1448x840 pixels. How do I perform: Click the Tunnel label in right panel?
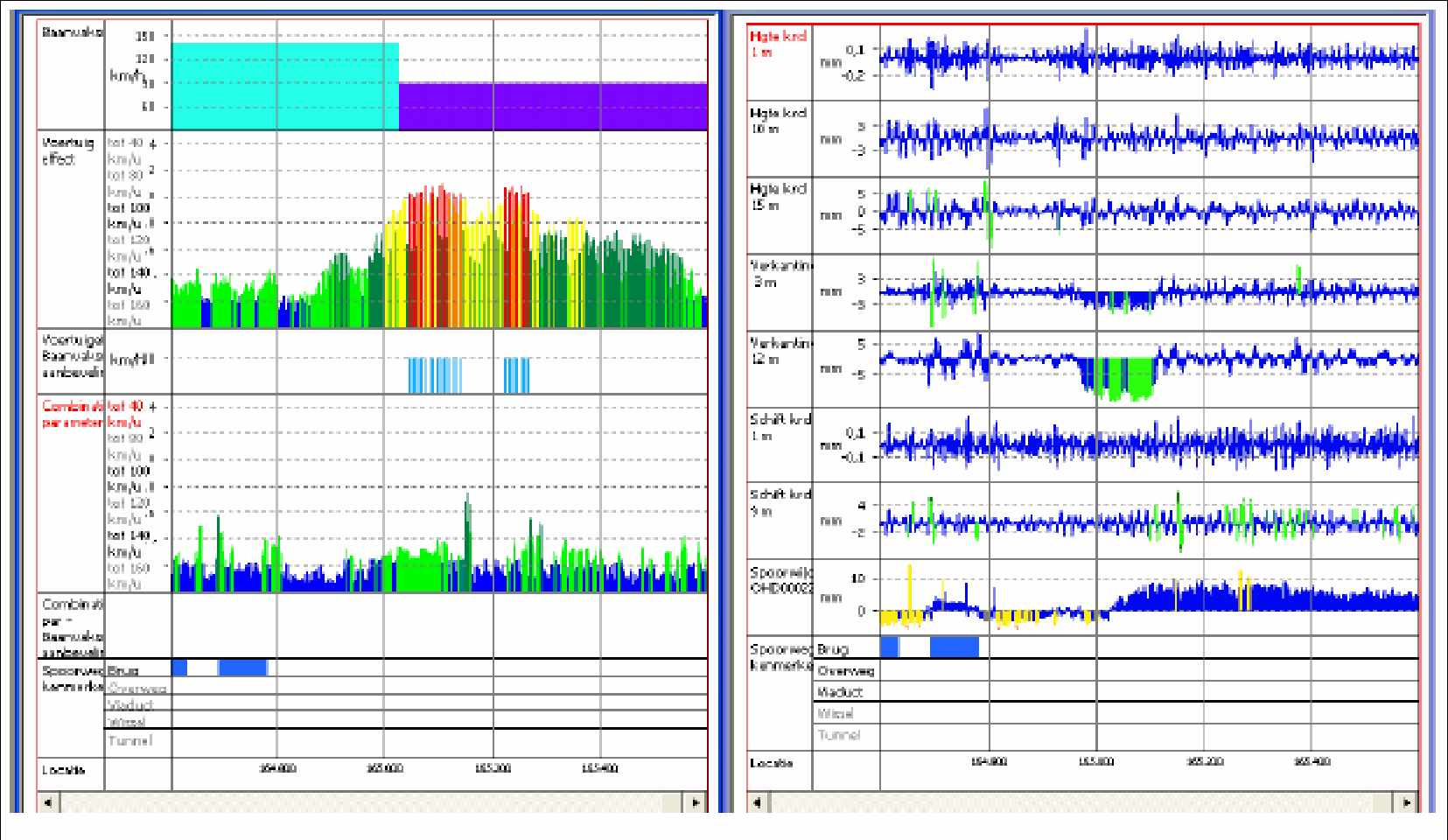pyautogui.click(x=838, y=735)
